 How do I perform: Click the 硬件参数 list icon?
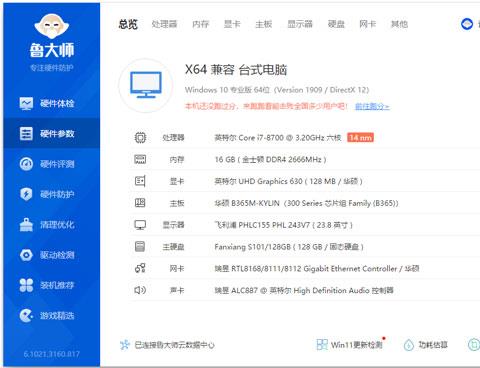(x=26, y=134)
